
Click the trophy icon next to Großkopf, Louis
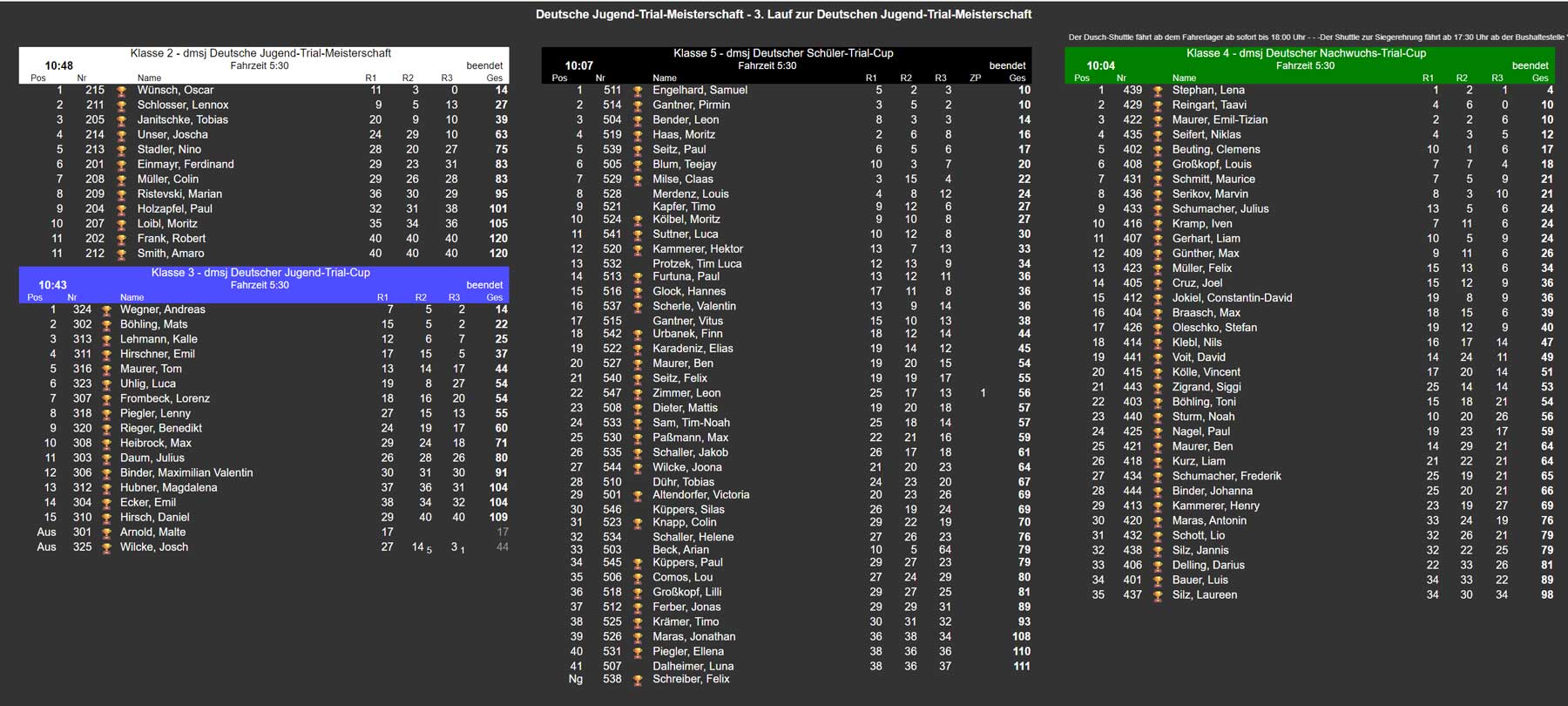click(x=1158, y=165)
